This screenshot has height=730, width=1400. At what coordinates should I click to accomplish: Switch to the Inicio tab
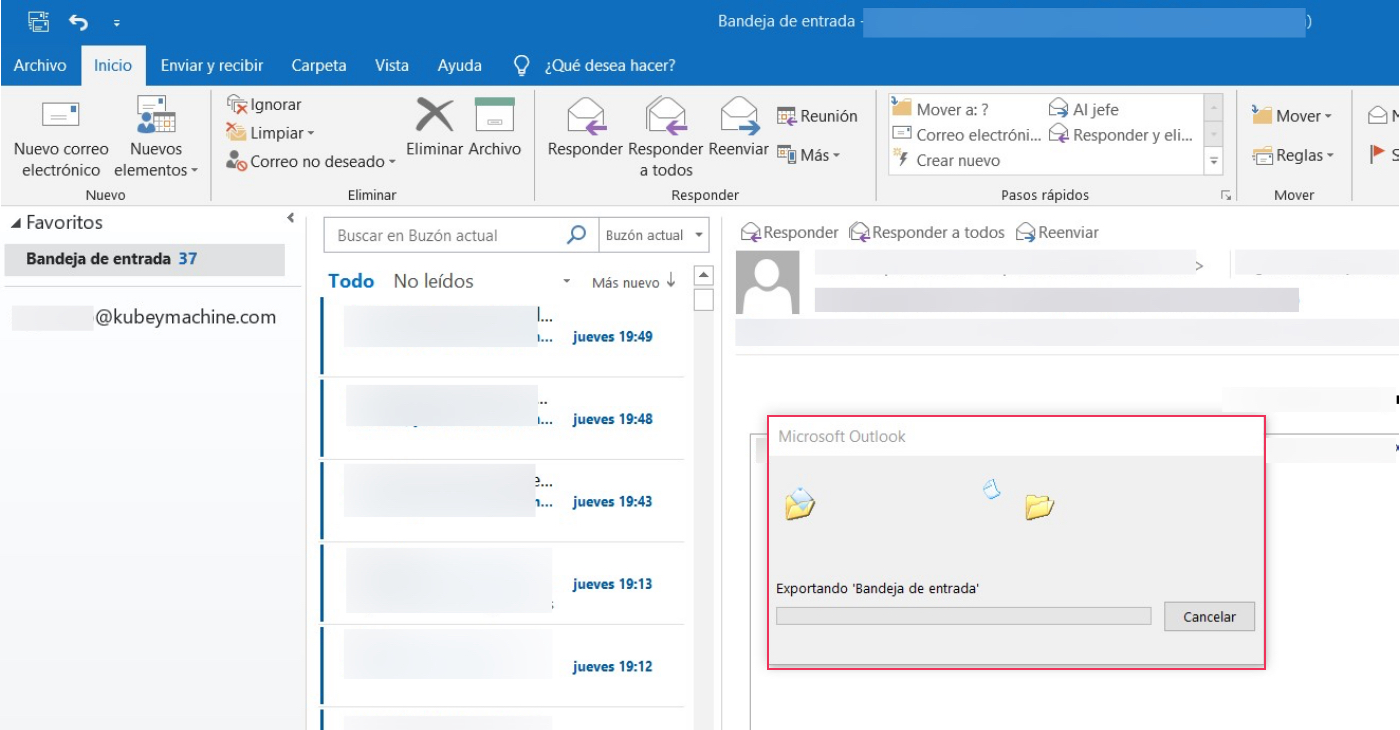pyautogui.click(x=113, y=65)
